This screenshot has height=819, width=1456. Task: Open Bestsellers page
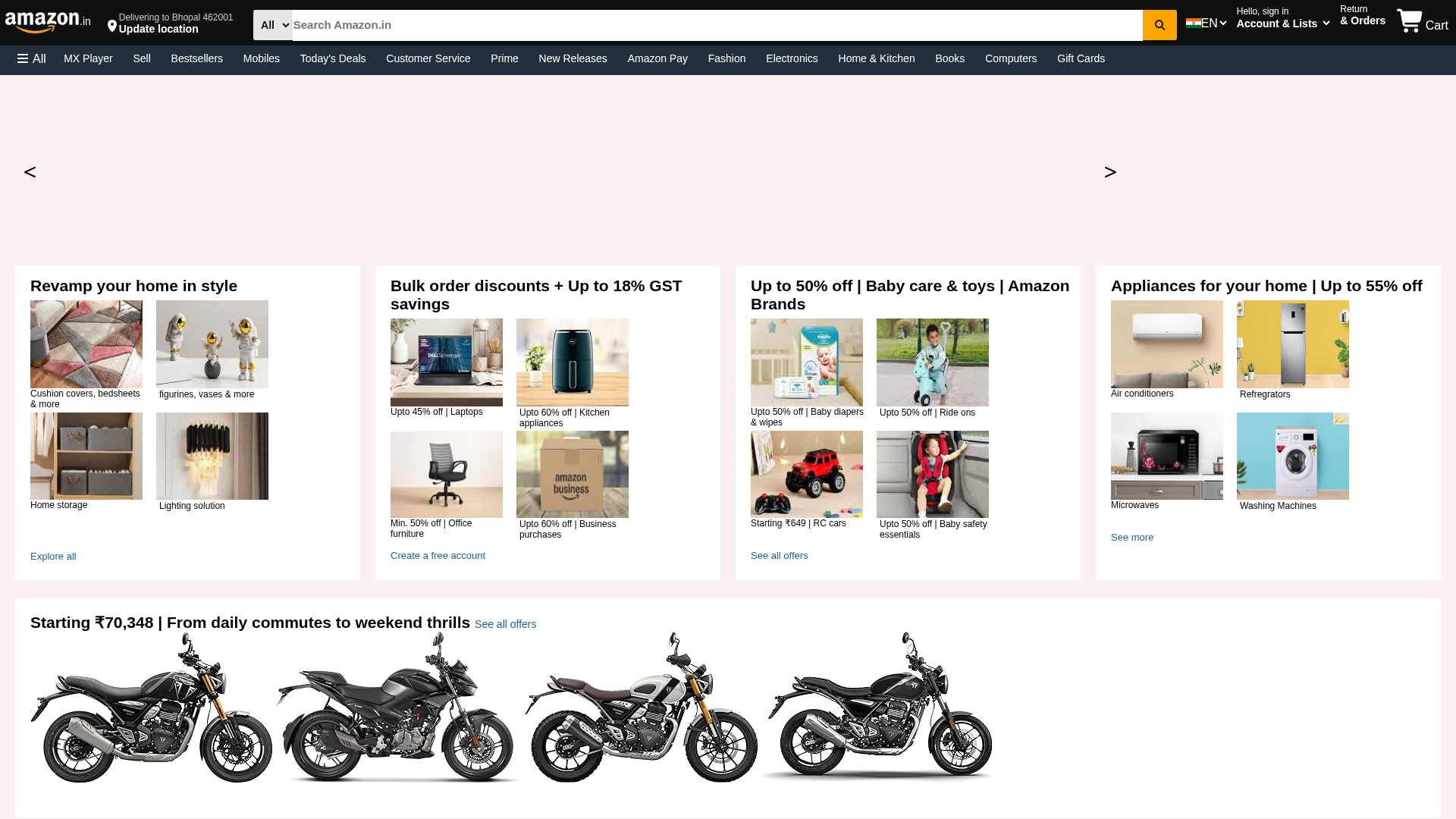pyautogui.click(x=197, y=58)
